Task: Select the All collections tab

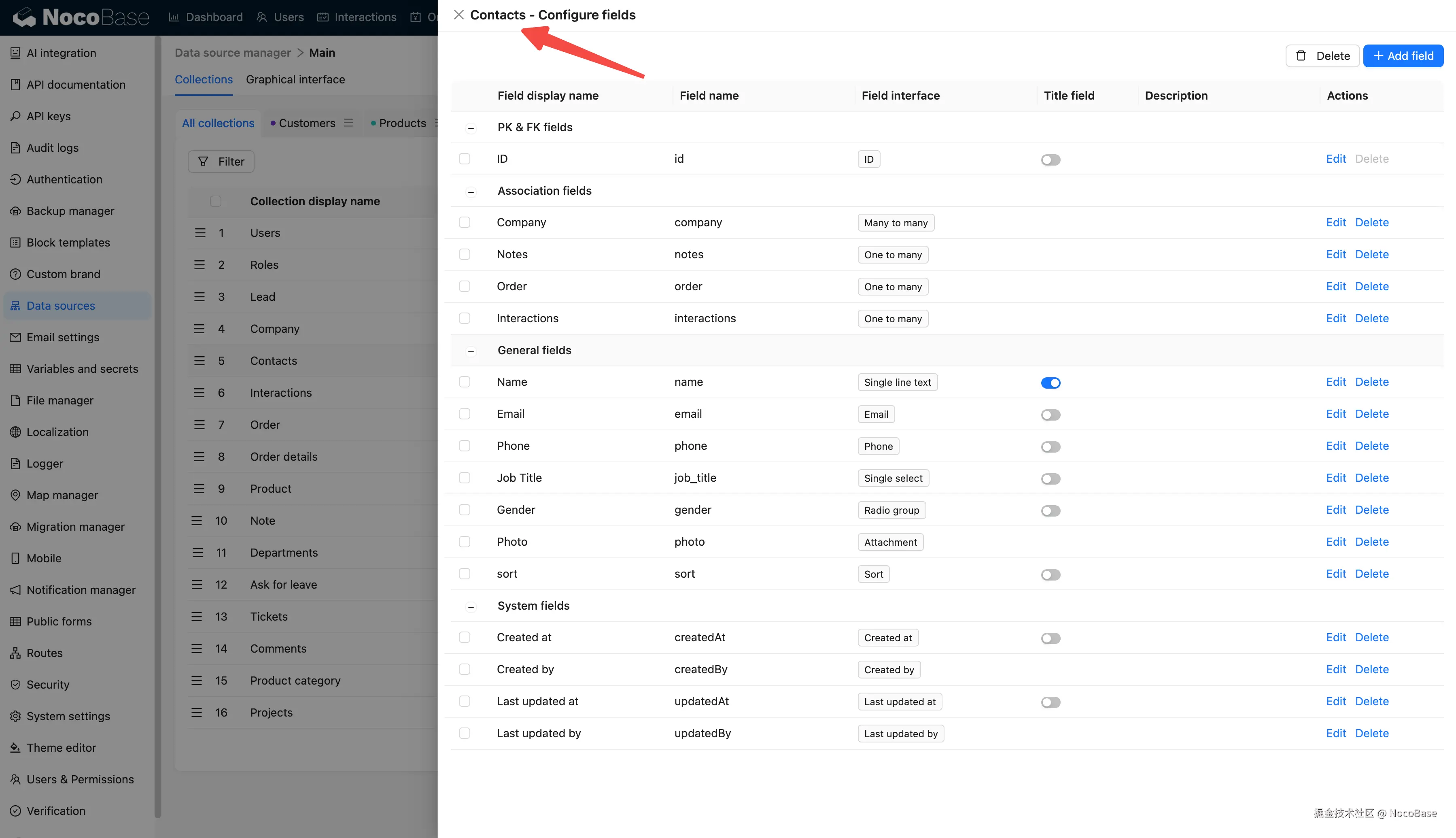Action: click(218, 123)
